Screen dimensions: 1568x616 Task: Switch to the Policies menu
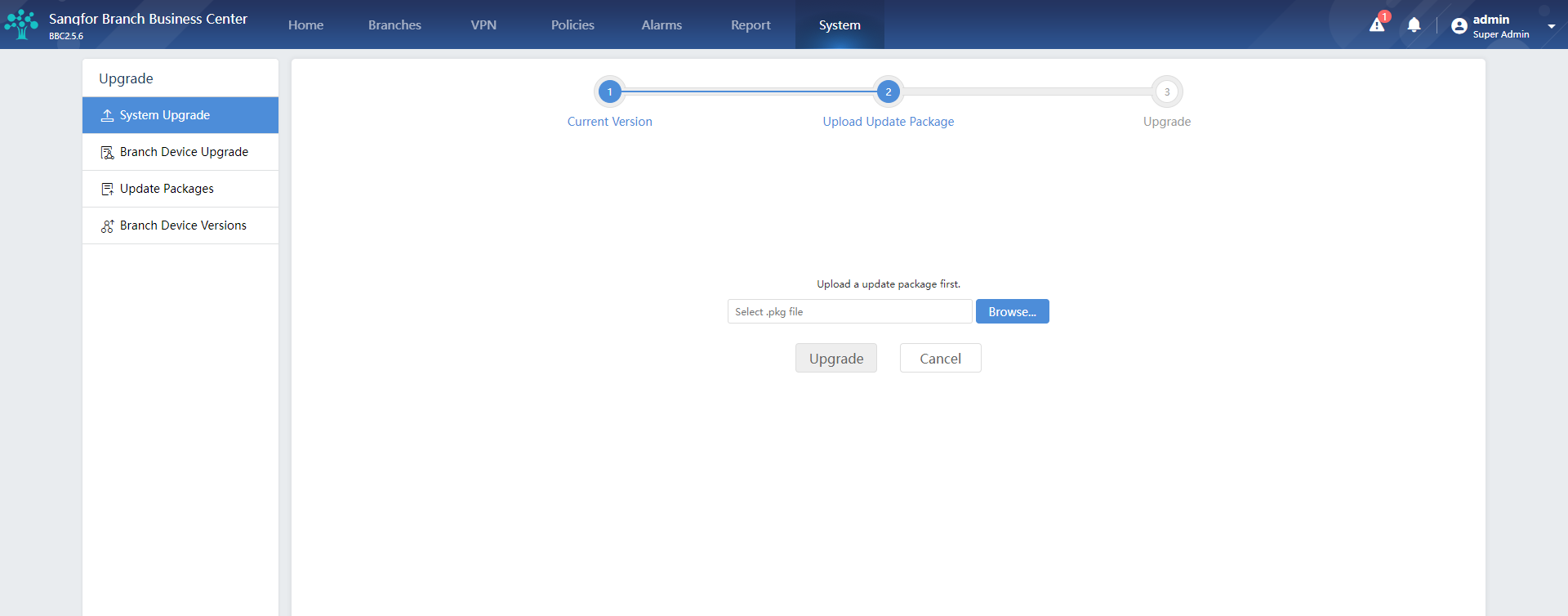point(572,25)
